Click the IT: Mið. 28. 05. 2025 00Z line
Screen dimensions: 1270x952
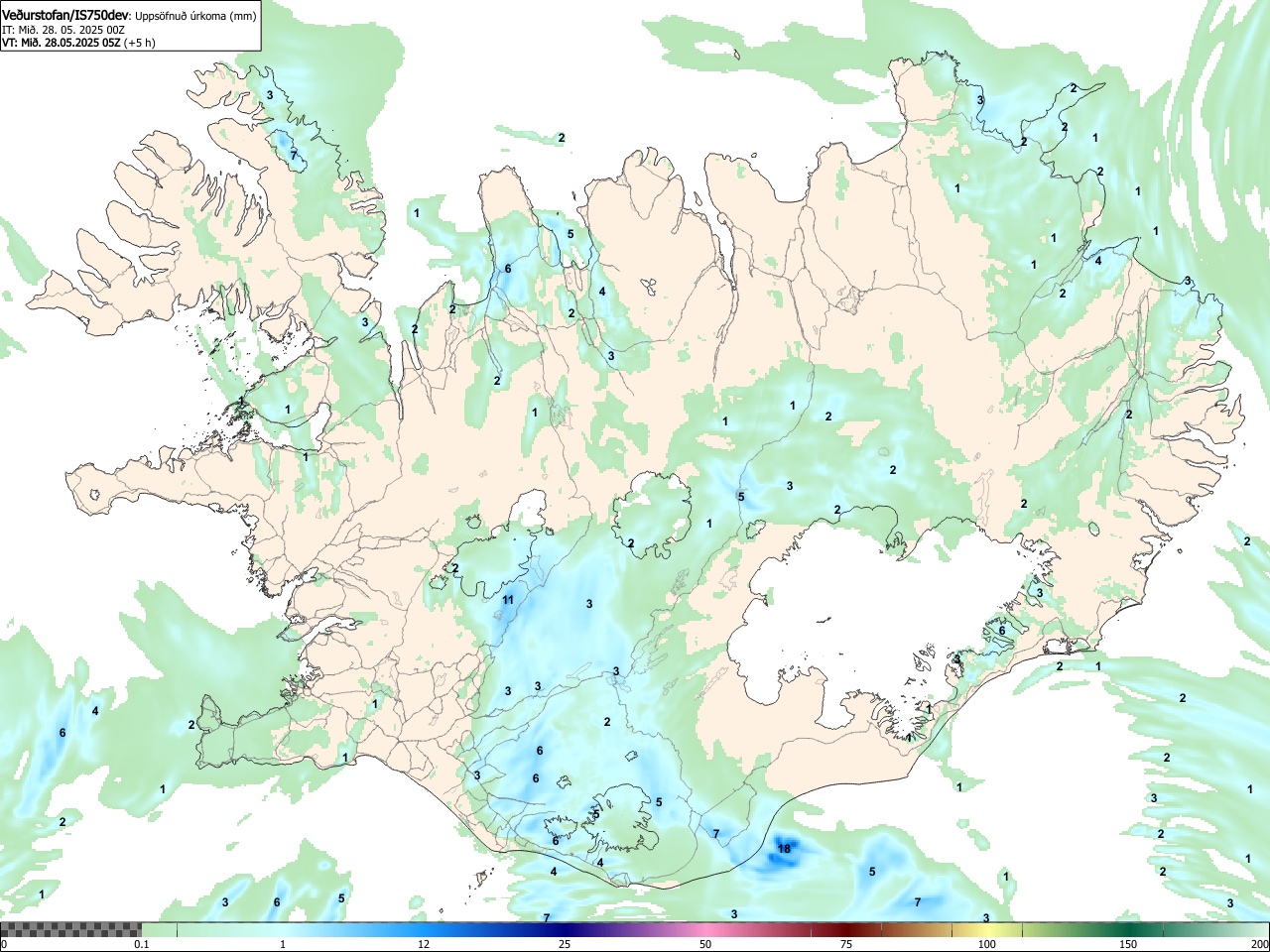pyautogui.click(x=63, y=30)
